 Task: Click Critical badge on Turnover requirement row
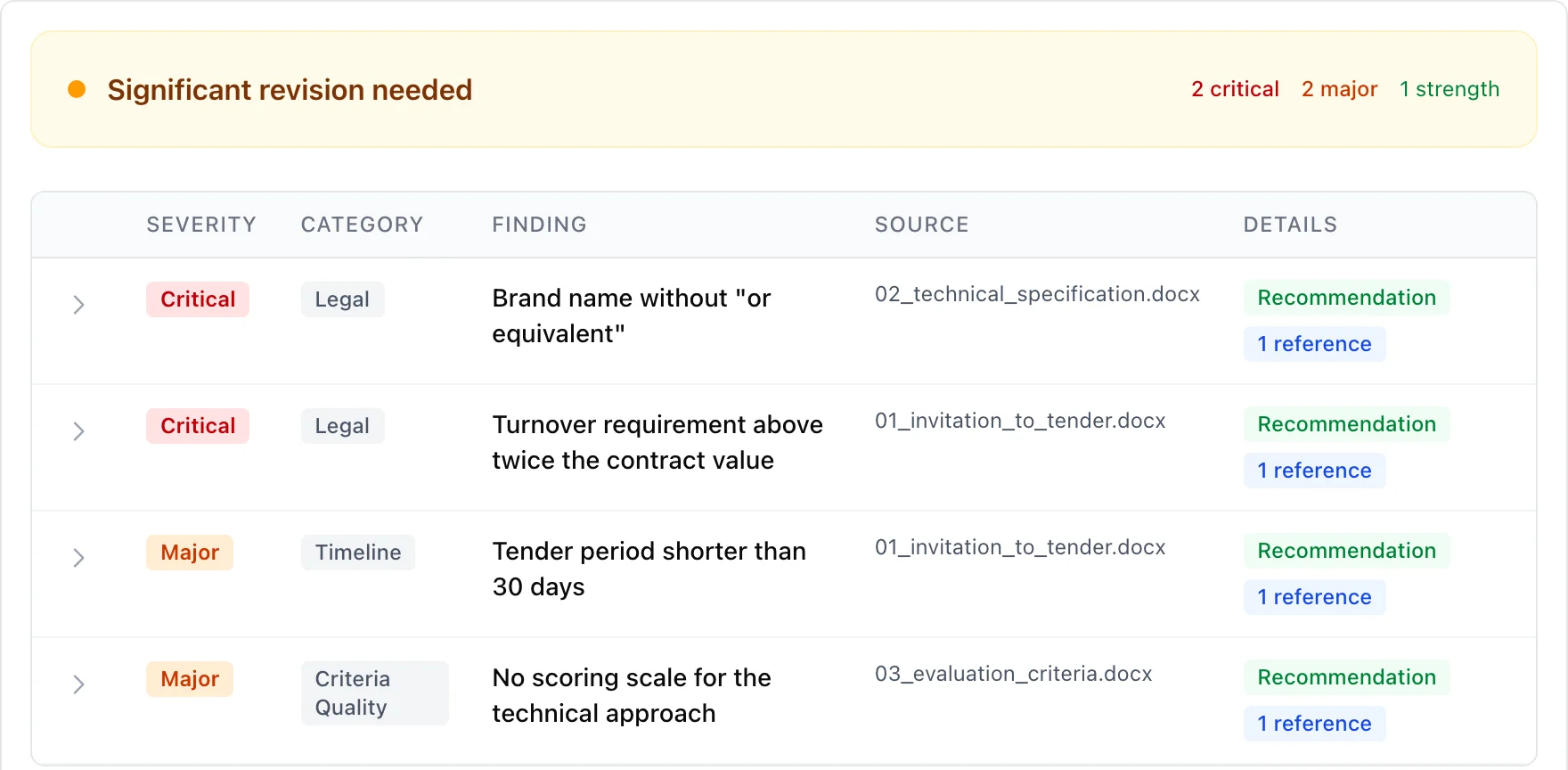coord(198,426)
